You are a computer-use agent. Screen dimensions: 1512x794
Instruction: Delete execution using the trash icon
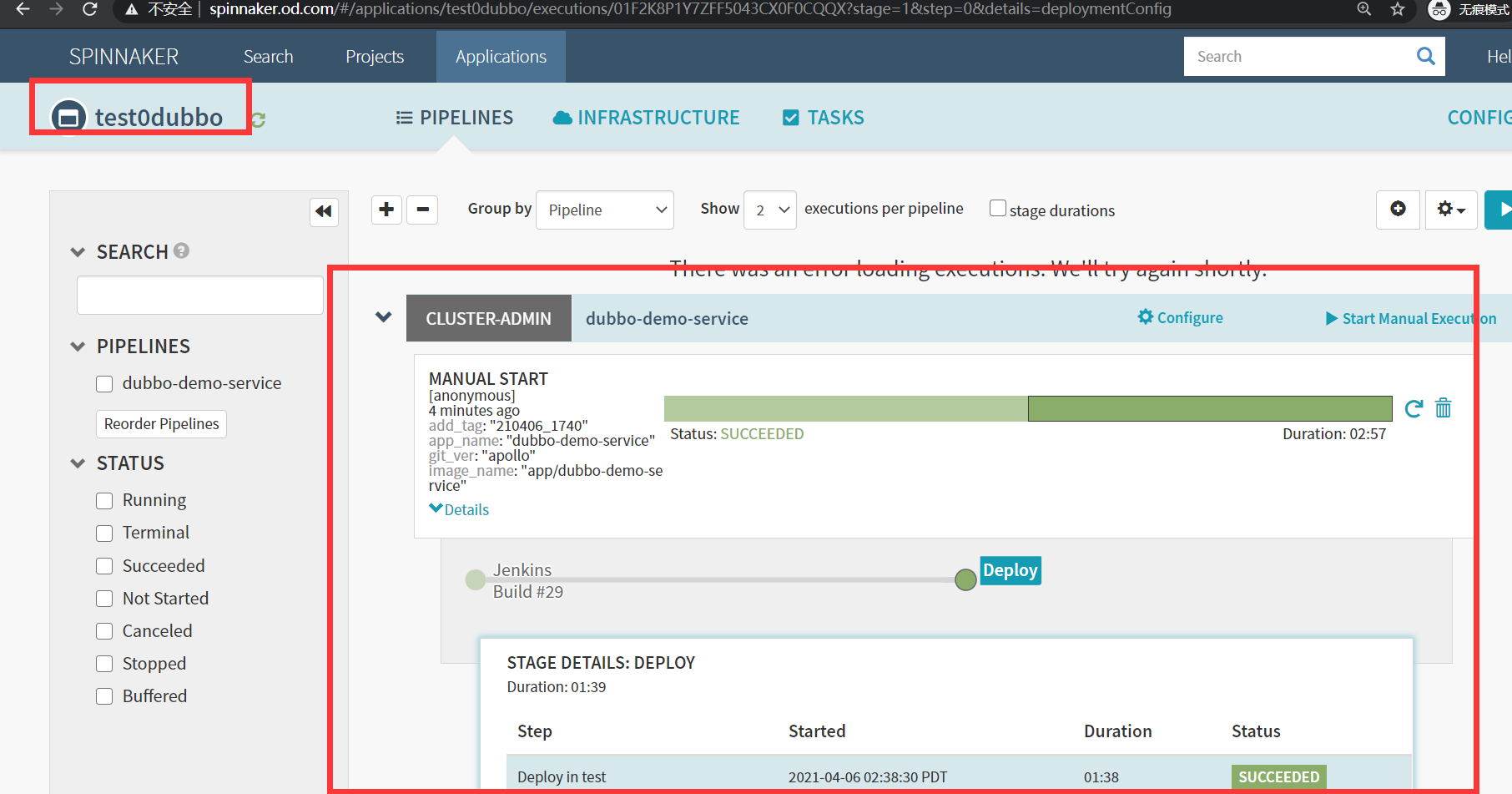pos(1443,407)
